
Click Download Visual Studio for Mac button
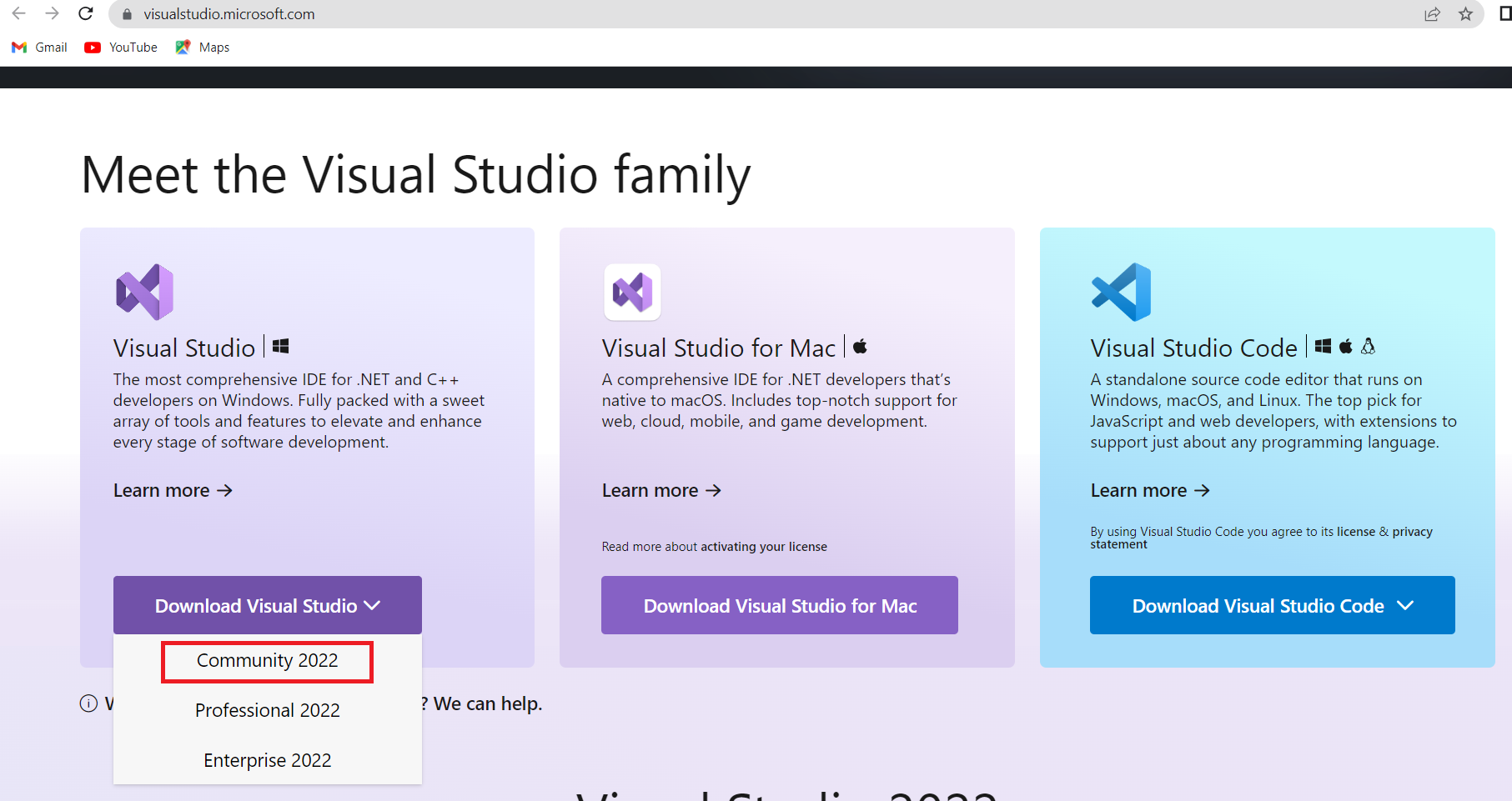(780, 605)
